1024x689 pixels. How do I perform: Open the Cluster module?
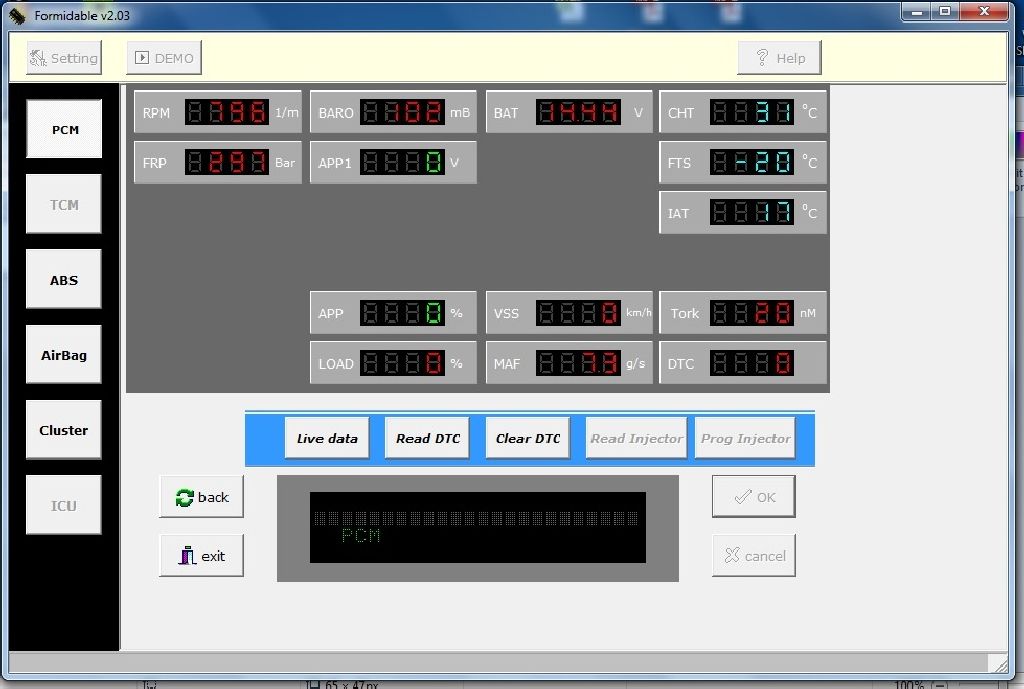pyautogui.click(x=64, y=430)
